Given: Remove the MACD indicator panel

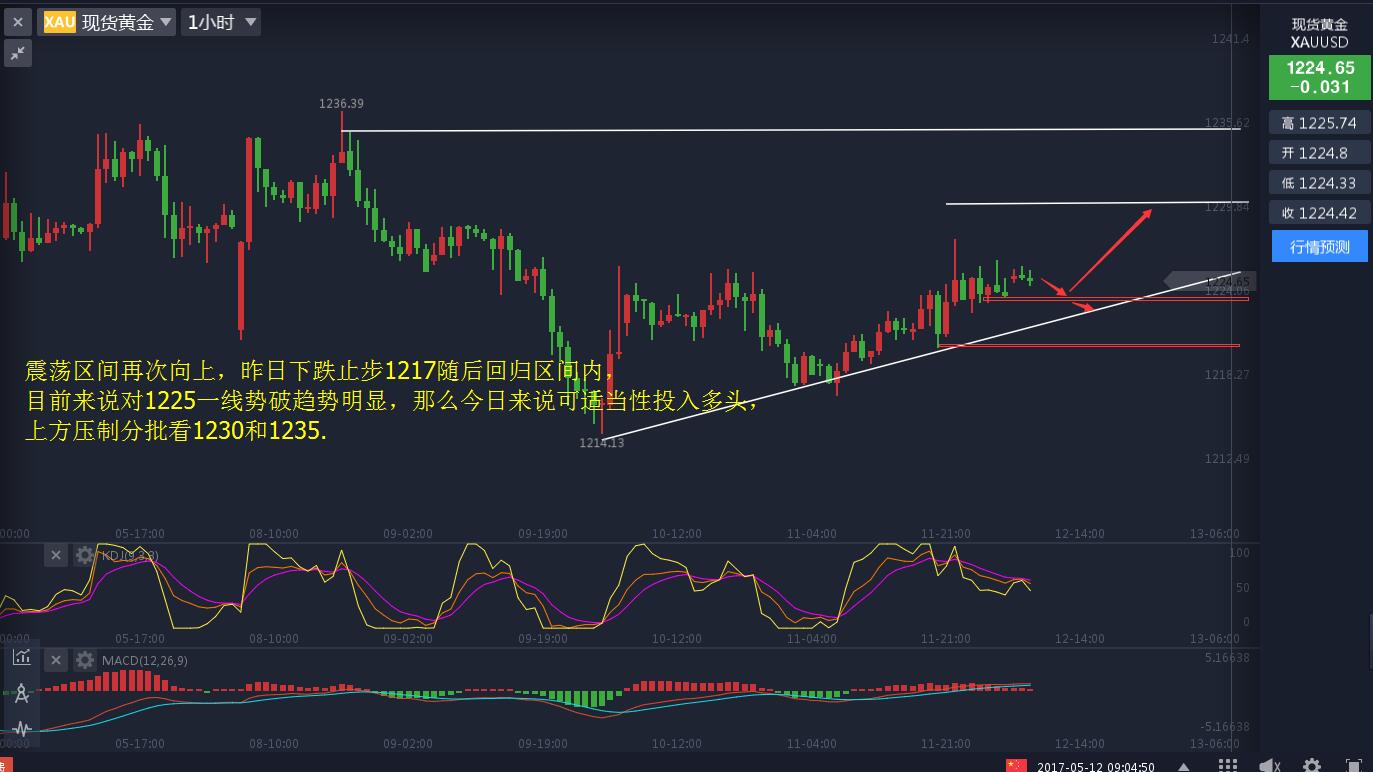Looking at the screenshot, I should tap(56, 660).
